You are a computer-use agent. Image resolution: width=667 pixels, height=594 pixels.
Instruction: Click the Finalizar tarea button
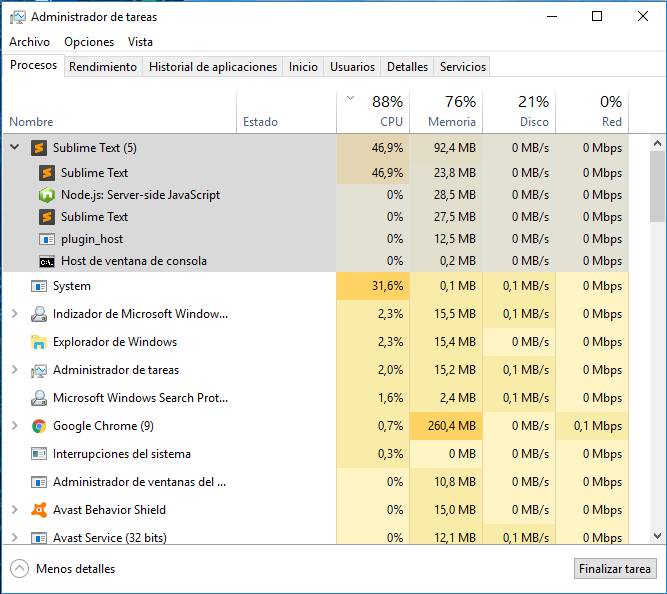coord(615,569)
